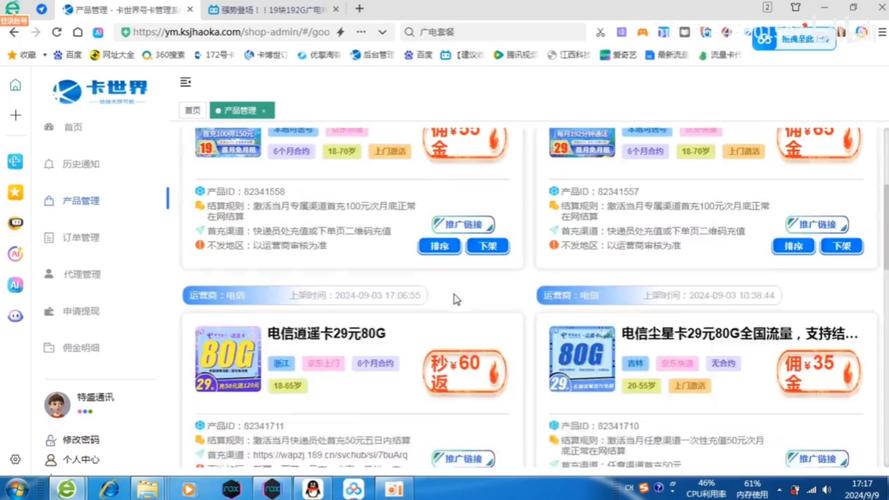Open the yellow star favorites icon
Image resolution: width=889 pixels, height=500 pixels.
pyautogui.click(x=15, y=192)
